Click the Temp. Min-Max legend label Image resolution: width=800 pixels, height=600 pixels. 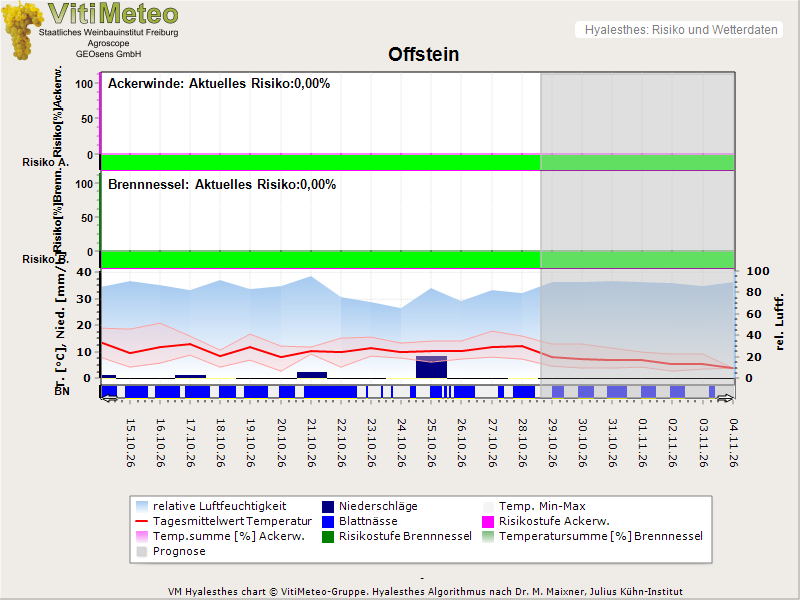(542, 507)
